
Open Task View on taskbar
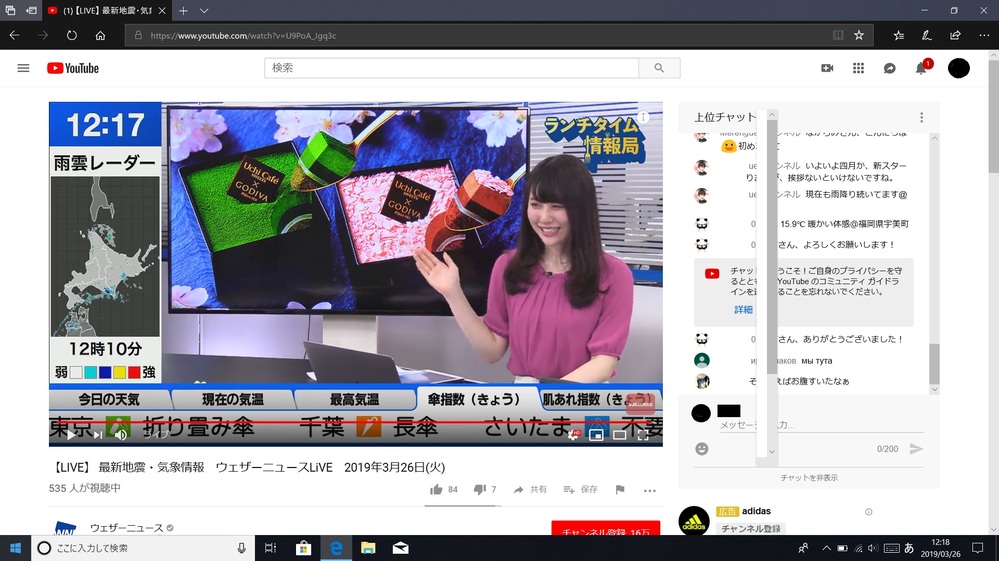click(x=271, y=548)
